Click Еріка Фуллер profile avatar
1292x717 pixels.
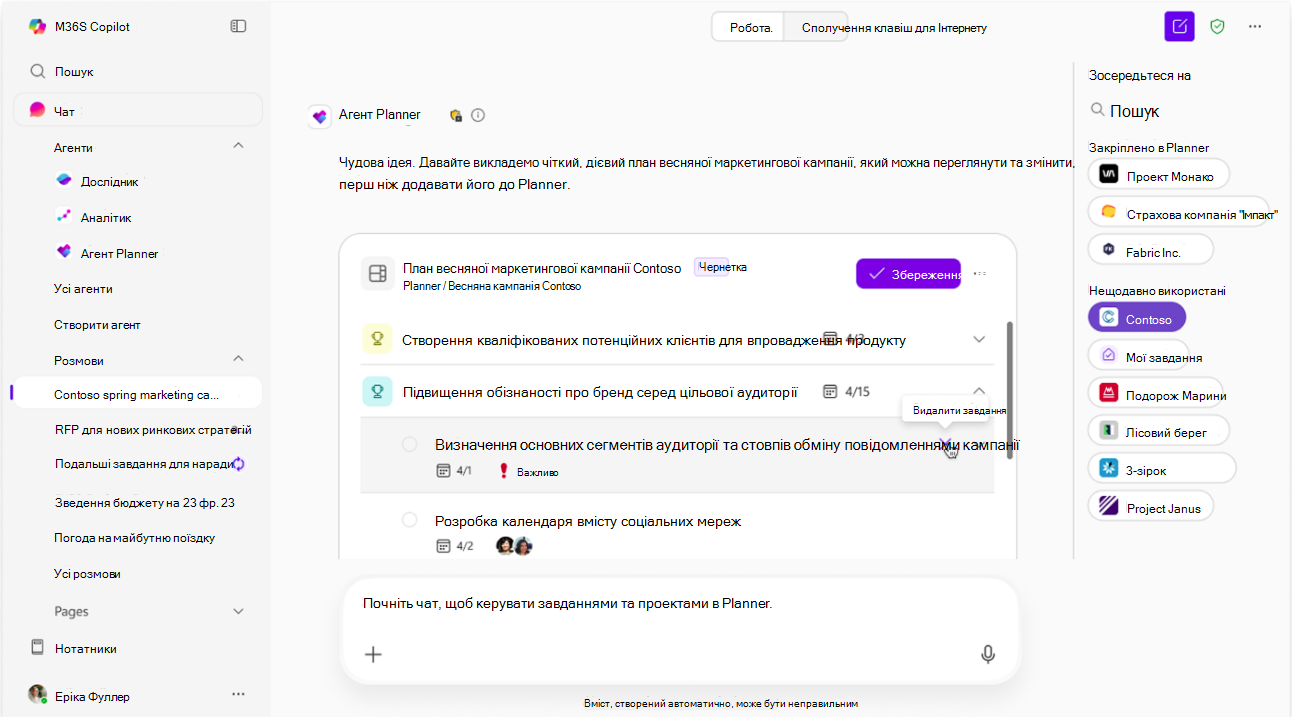tap(38, 694)
